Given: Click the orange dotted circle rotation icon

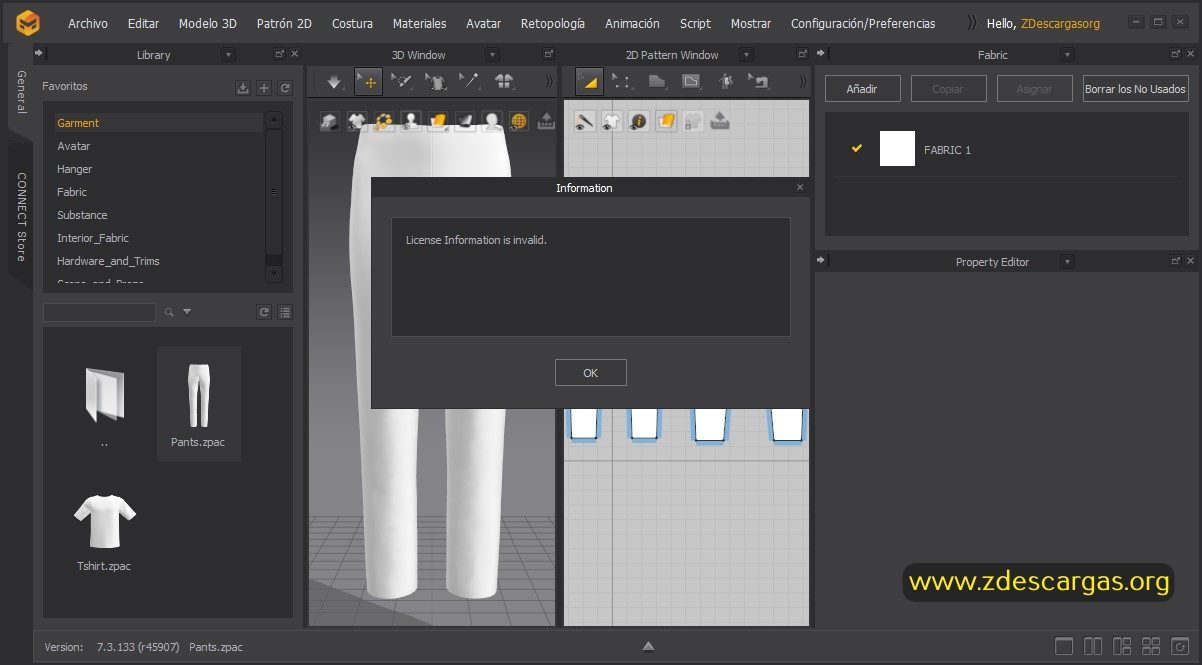Looking at the screenshot, I should tap(384, 122).
